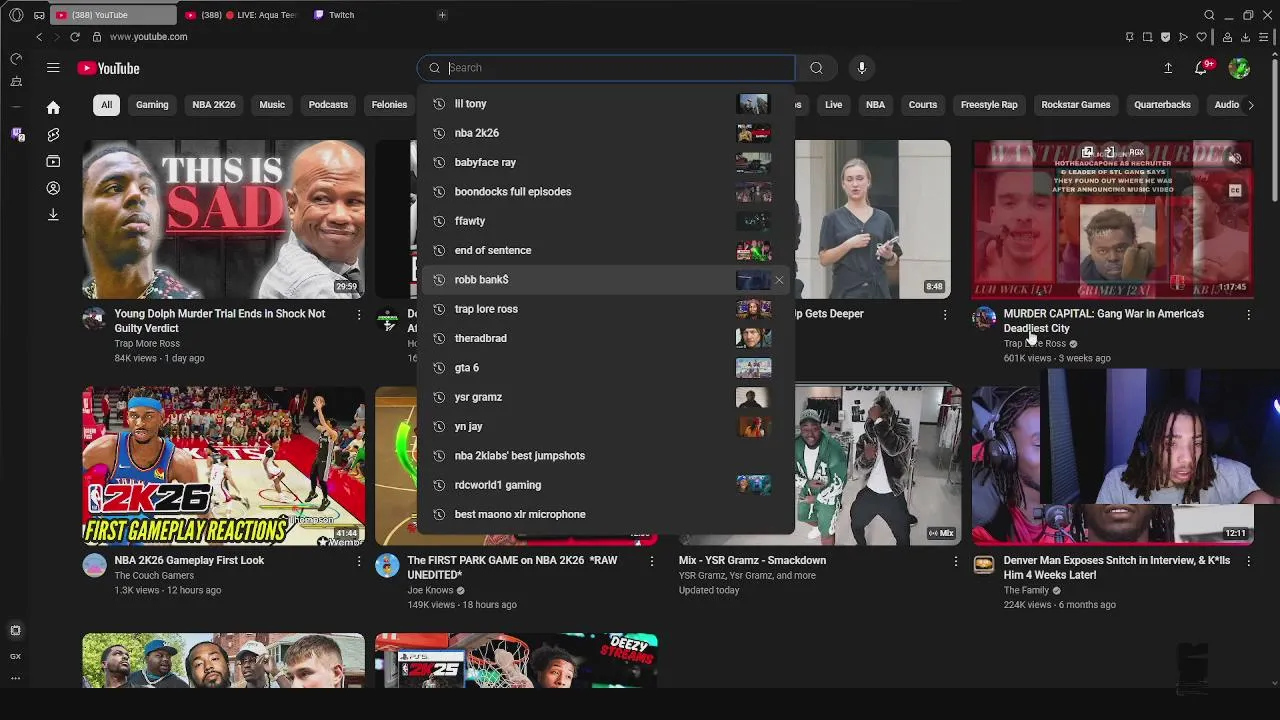Select the Podcasts filter chip
The image size is (1280, 720).
coord(328,105)
